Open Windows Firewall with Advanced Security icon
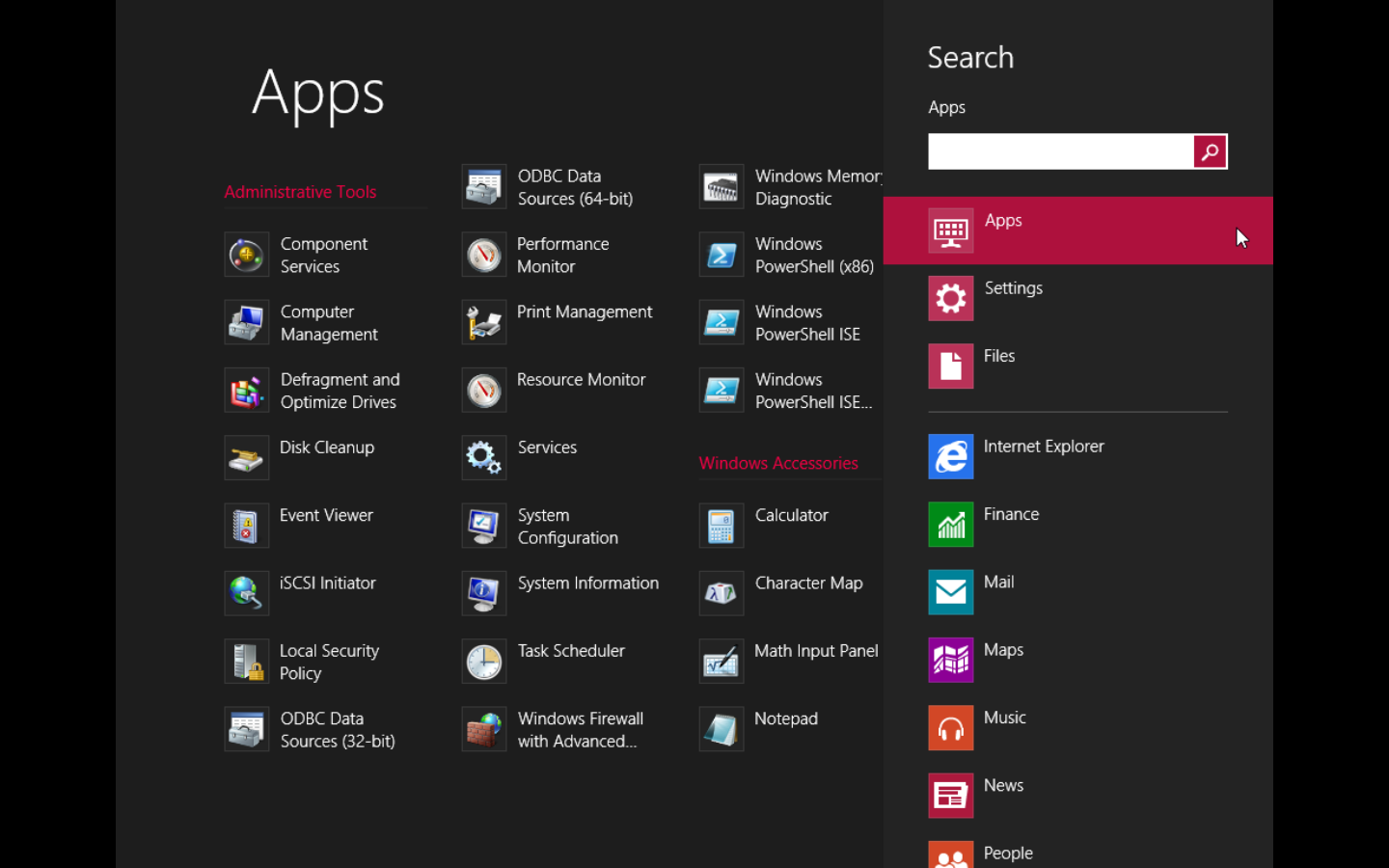Viewport: 1389px width, 868px height. 484,729
